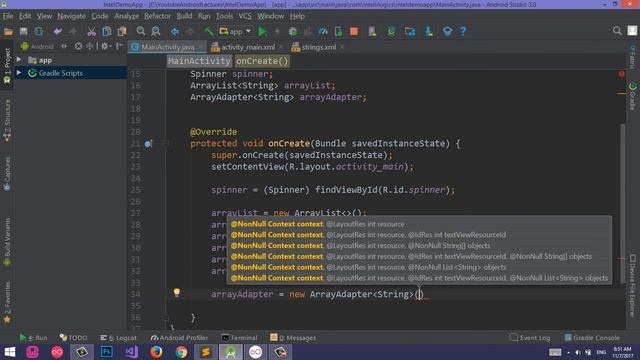640x360 pixels.
Task: Open the Refactor menu
Action: pyautogui.click(x=157, y=16)
